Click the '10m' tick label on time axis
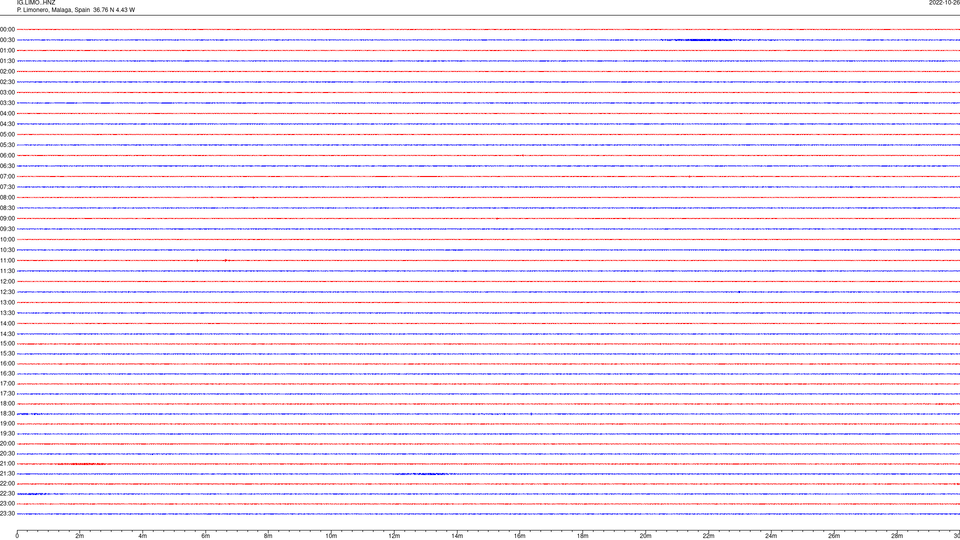The width and height of the screenshot is (960, 540). pos(331,536)
